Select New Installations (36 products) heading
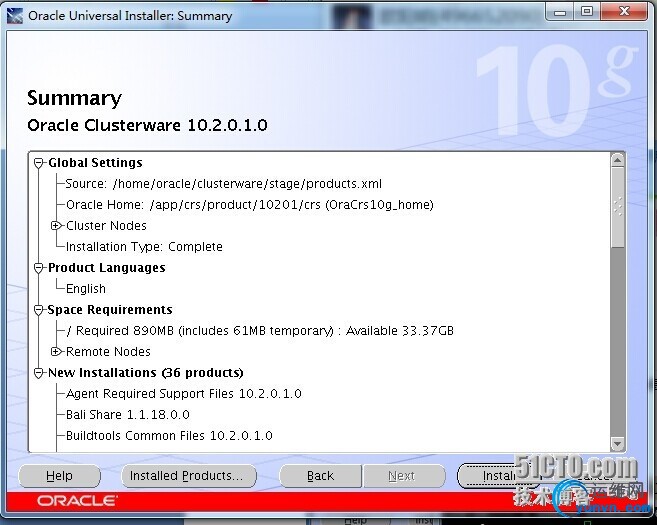657x525 pixels. (x=145, y=372)
